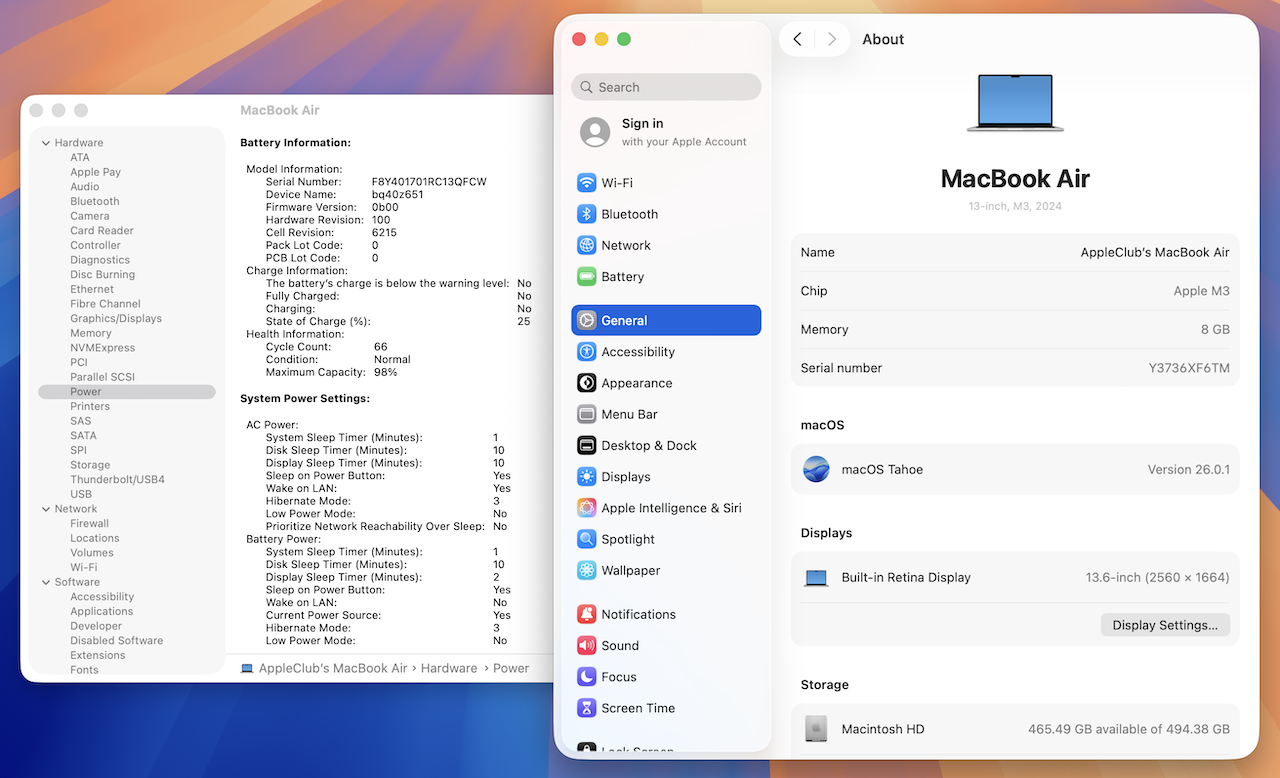This screenshot has width=1280, height=778.
Task: Collapse the Software tree section
Action: 46,582
